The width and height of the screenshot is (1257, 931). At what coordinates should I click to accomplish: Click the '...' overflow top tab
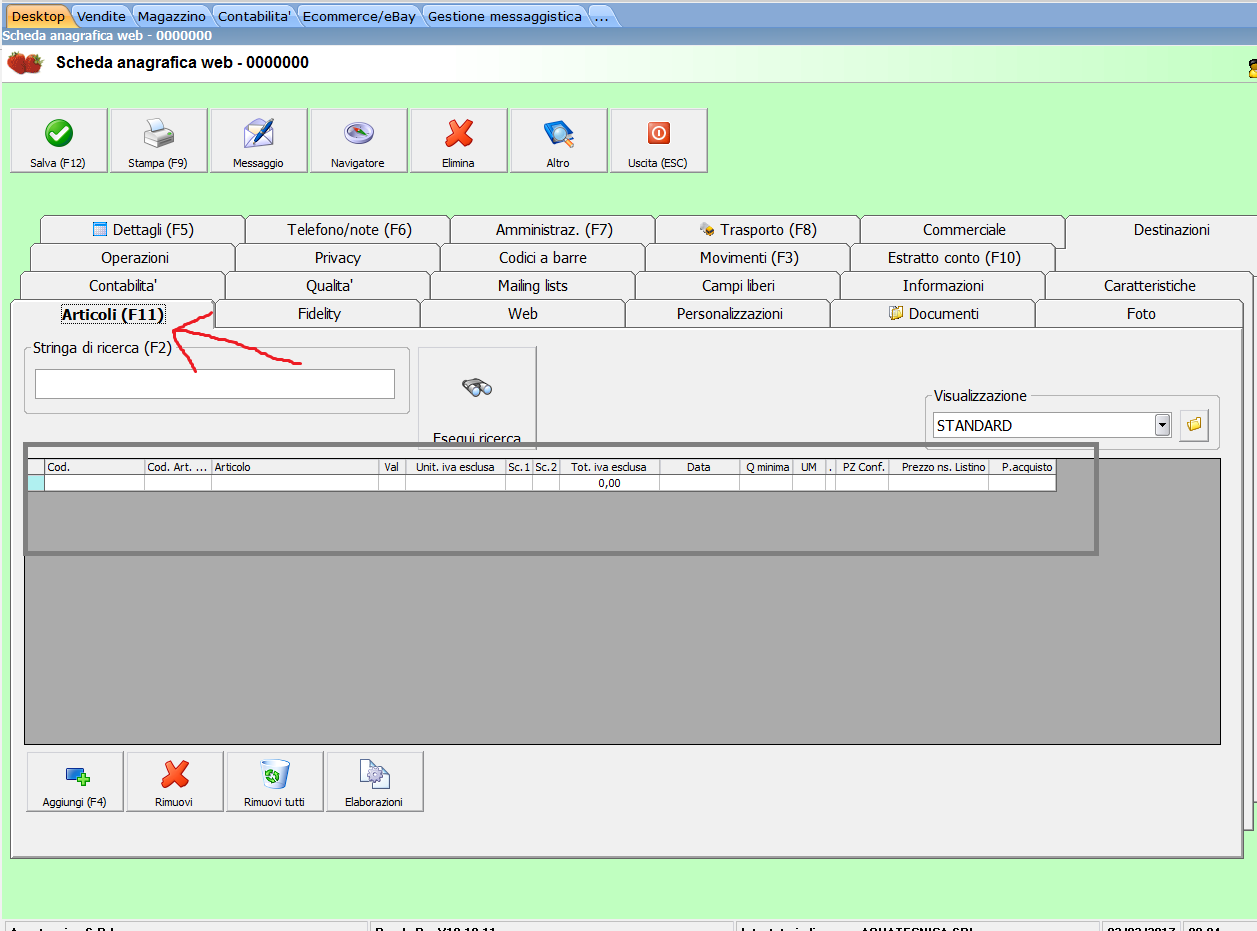pyautogui.click(x=601, y=16)
